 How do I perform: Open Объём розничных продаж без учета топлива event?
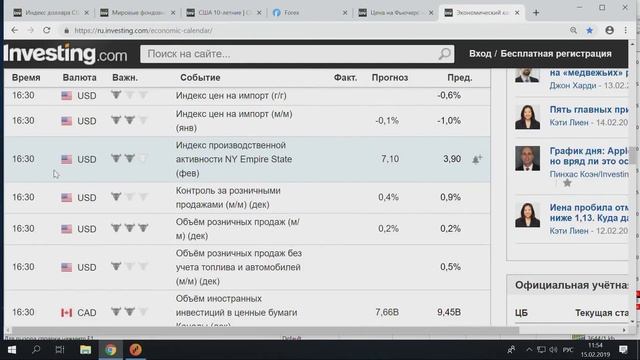click(239, 267)
